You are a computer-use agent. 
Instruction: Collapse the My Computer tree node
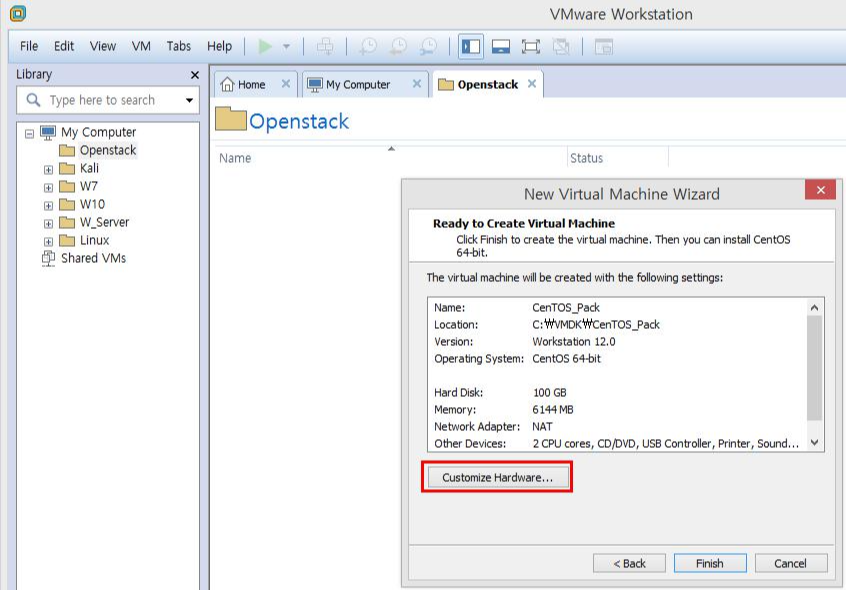(30, 133)
